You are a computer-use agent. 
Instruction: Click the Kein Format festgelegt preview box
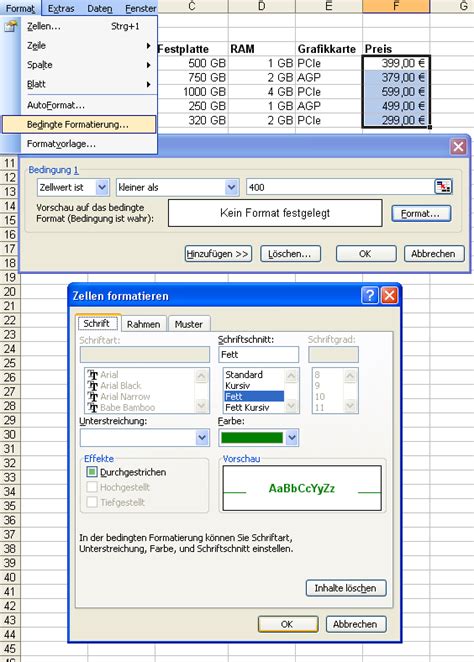(275, 213)
